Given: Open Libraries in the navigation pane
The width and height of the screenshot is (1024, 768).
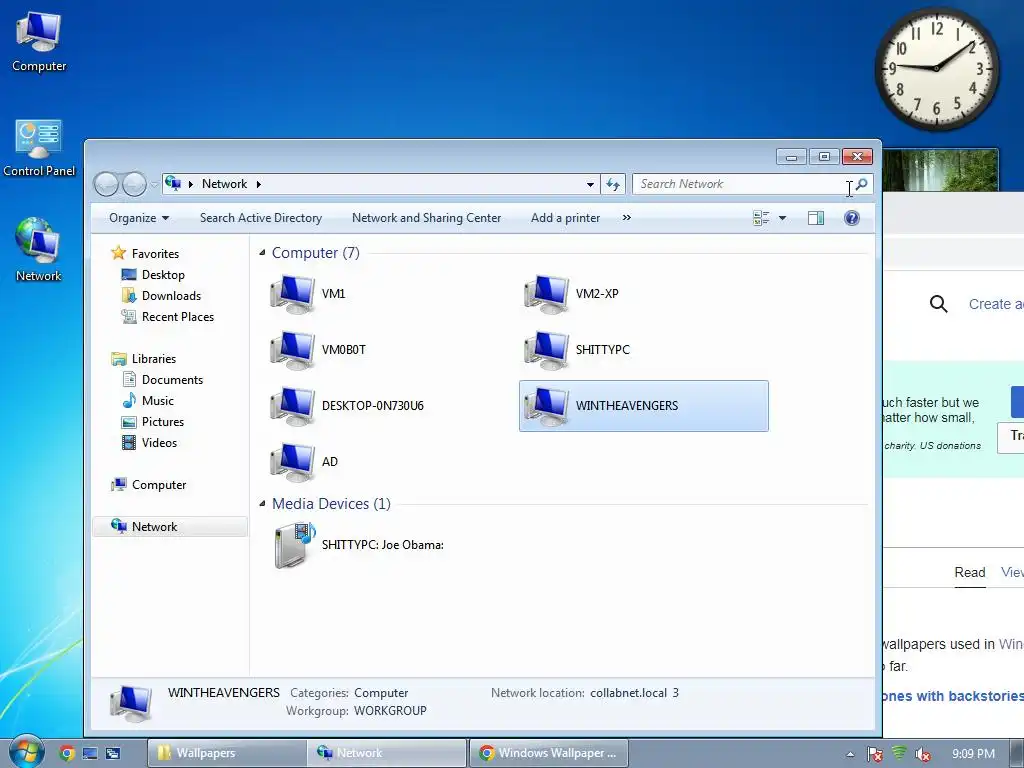Looking at the screenshot, I should tap(153, 359).
